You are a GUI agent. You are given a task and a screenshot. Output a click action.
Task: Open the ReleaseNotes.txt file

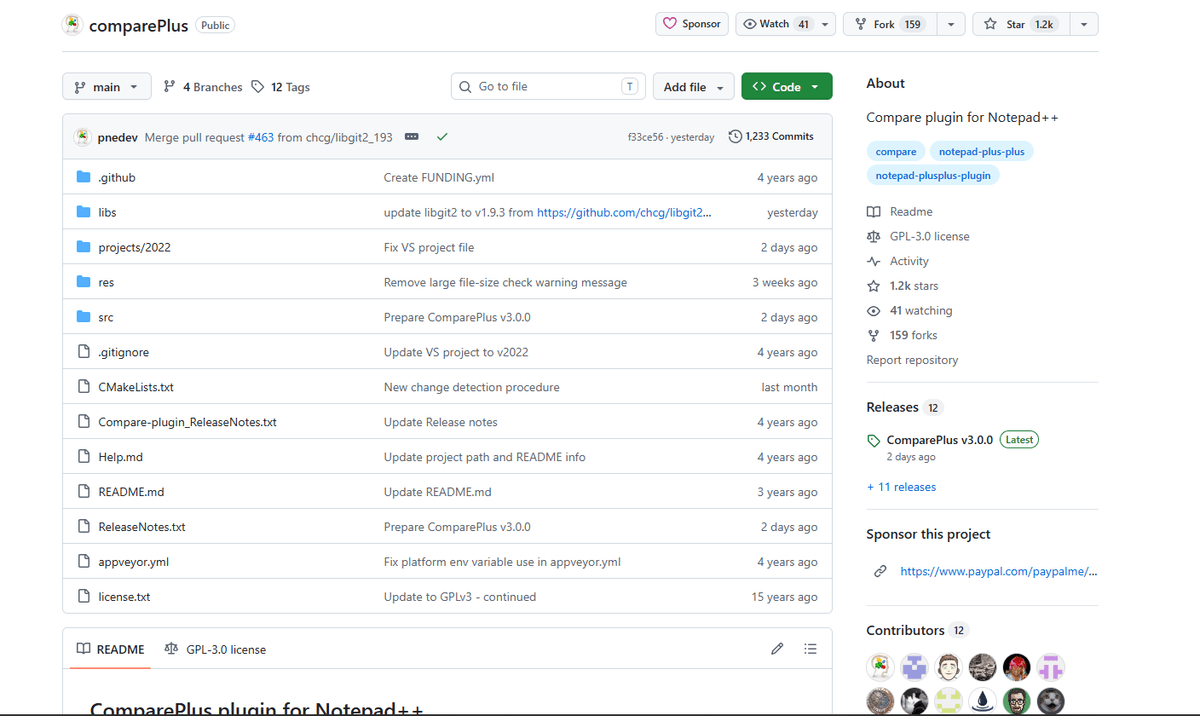142,527
